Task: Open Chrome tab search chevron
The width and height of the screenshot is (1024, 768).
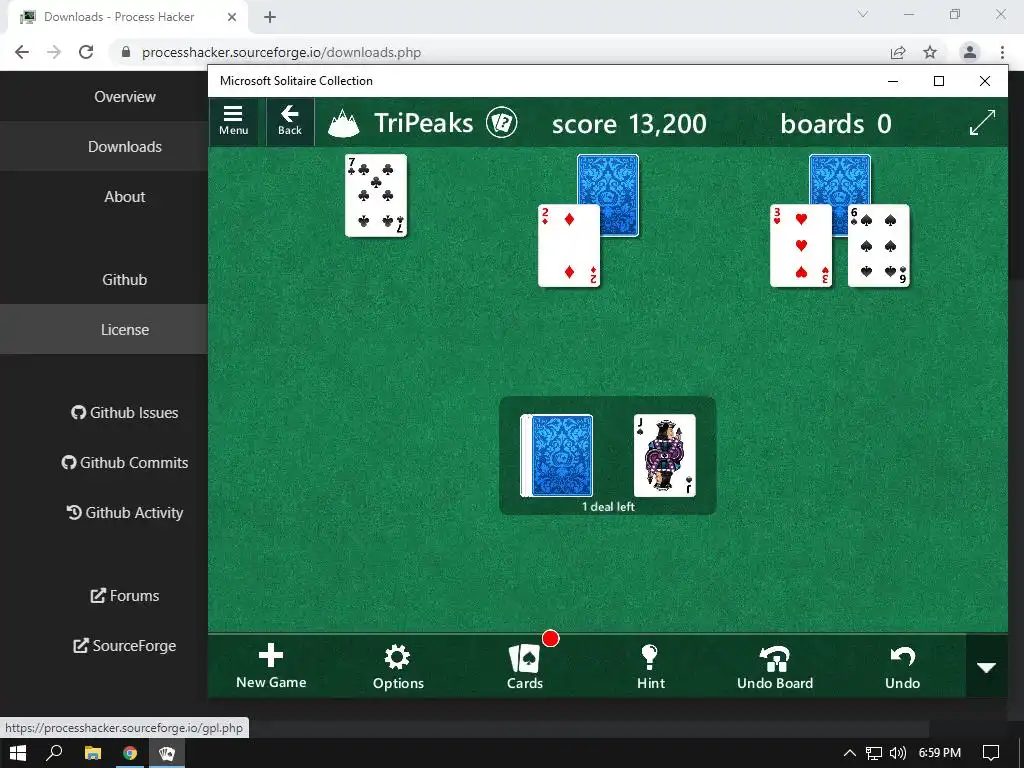Action: coord(863,14)
